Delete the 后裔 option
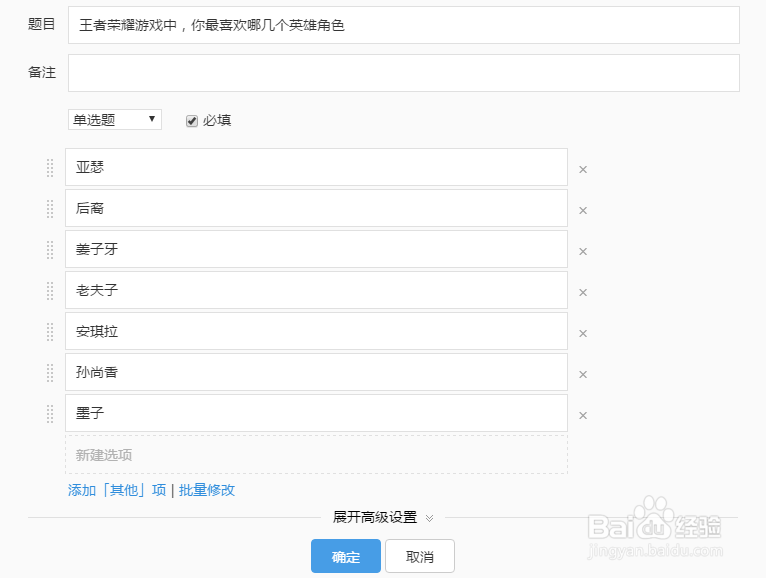The height and width of the screenshot is (578, 766). 583,211
